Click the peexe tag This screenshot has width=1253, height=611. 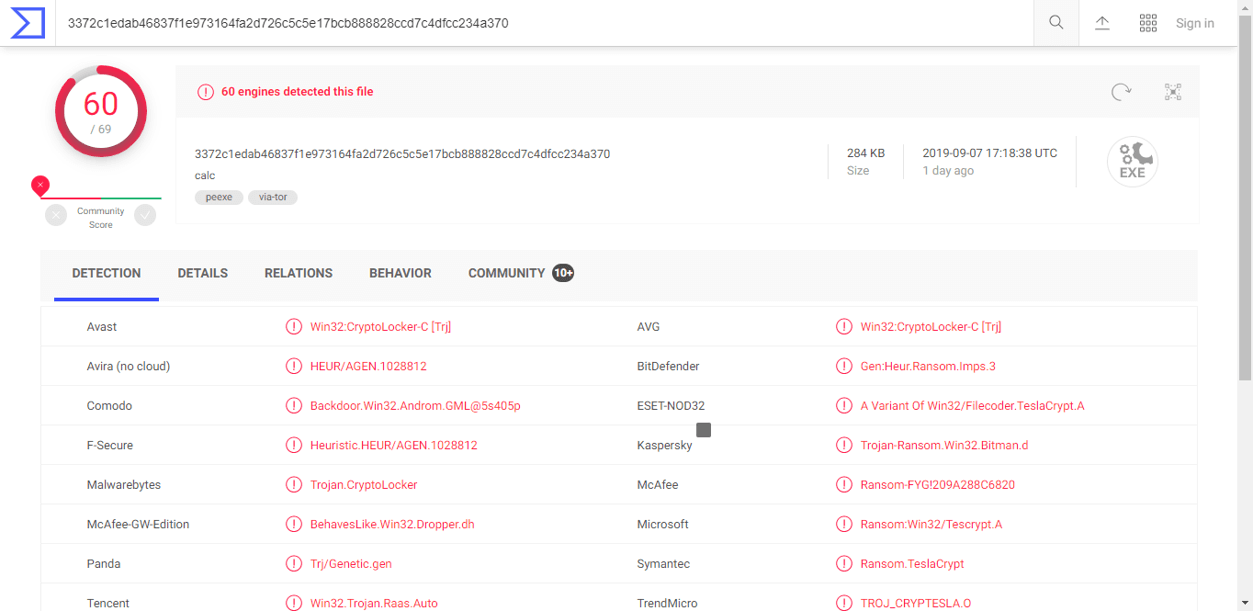[x=219, y=197]
